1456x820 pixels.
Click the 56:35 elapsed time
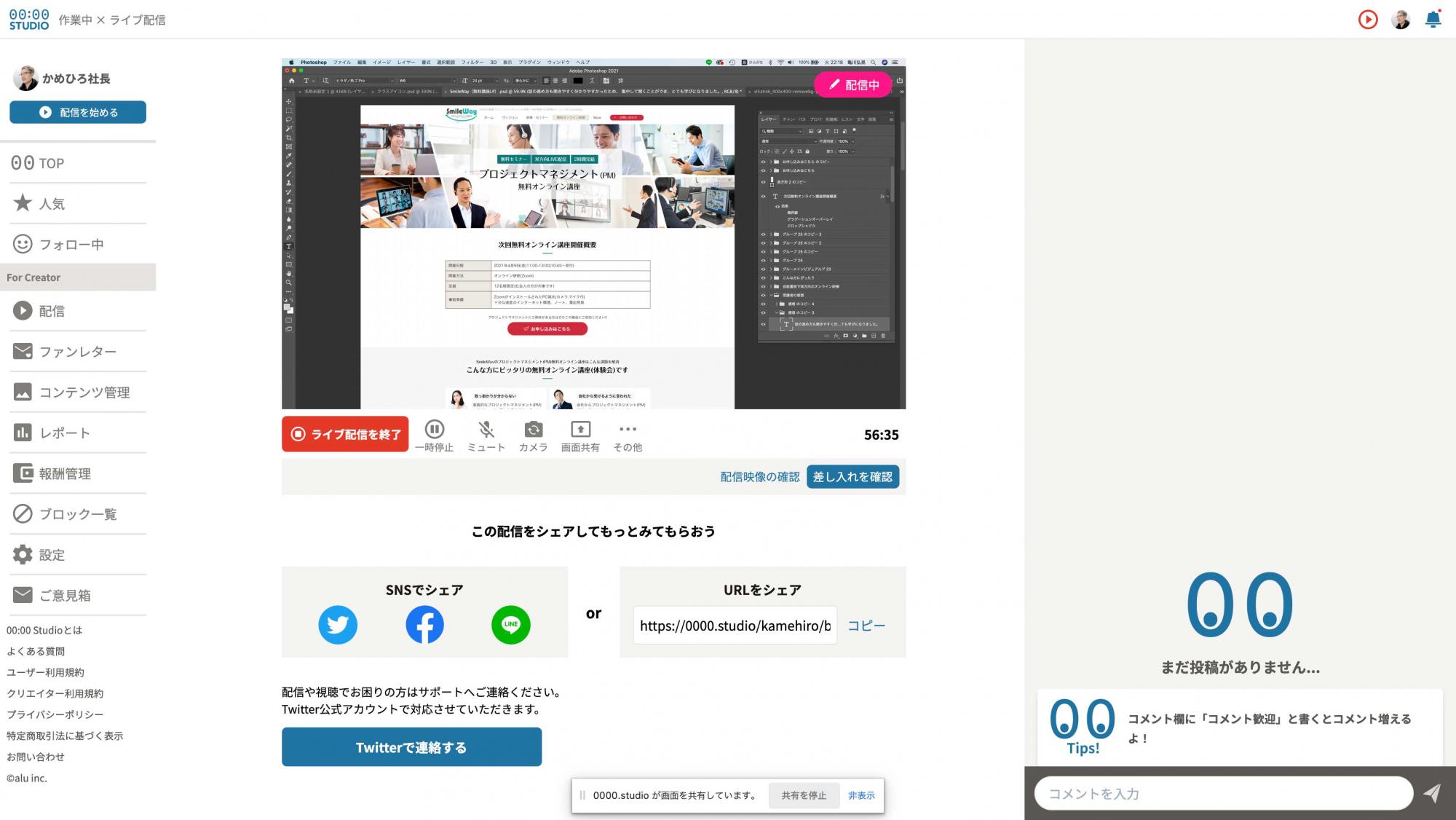coord(881,435)
